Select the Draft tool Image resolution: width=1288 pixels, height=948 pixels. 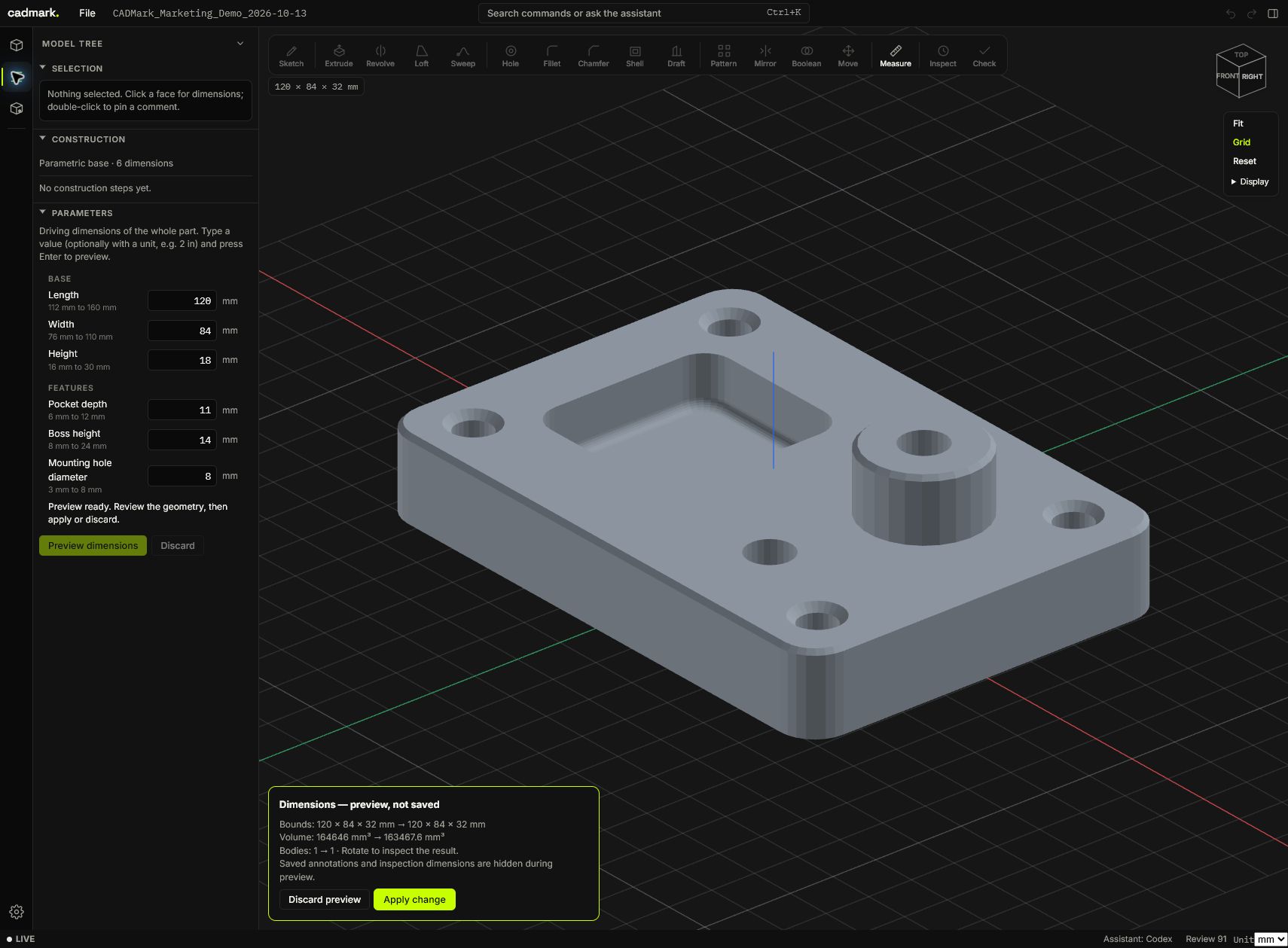point(676,56)
